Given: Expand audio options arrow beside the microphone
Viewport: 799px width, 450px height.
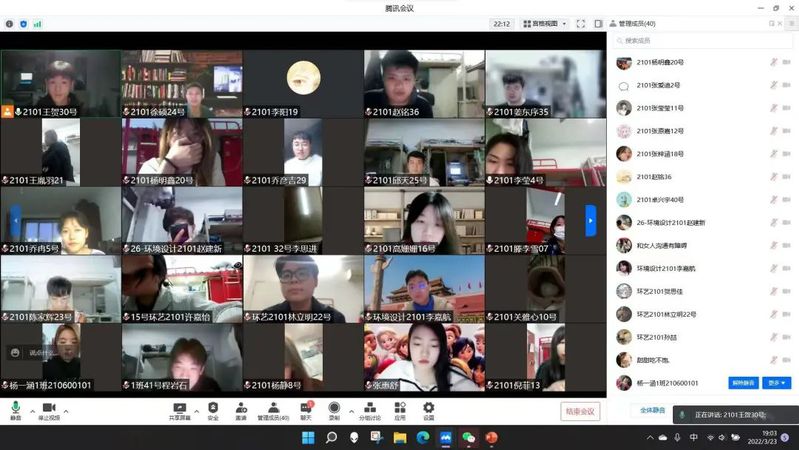Looking at the screenshot, I should click(x=32, y=410).
